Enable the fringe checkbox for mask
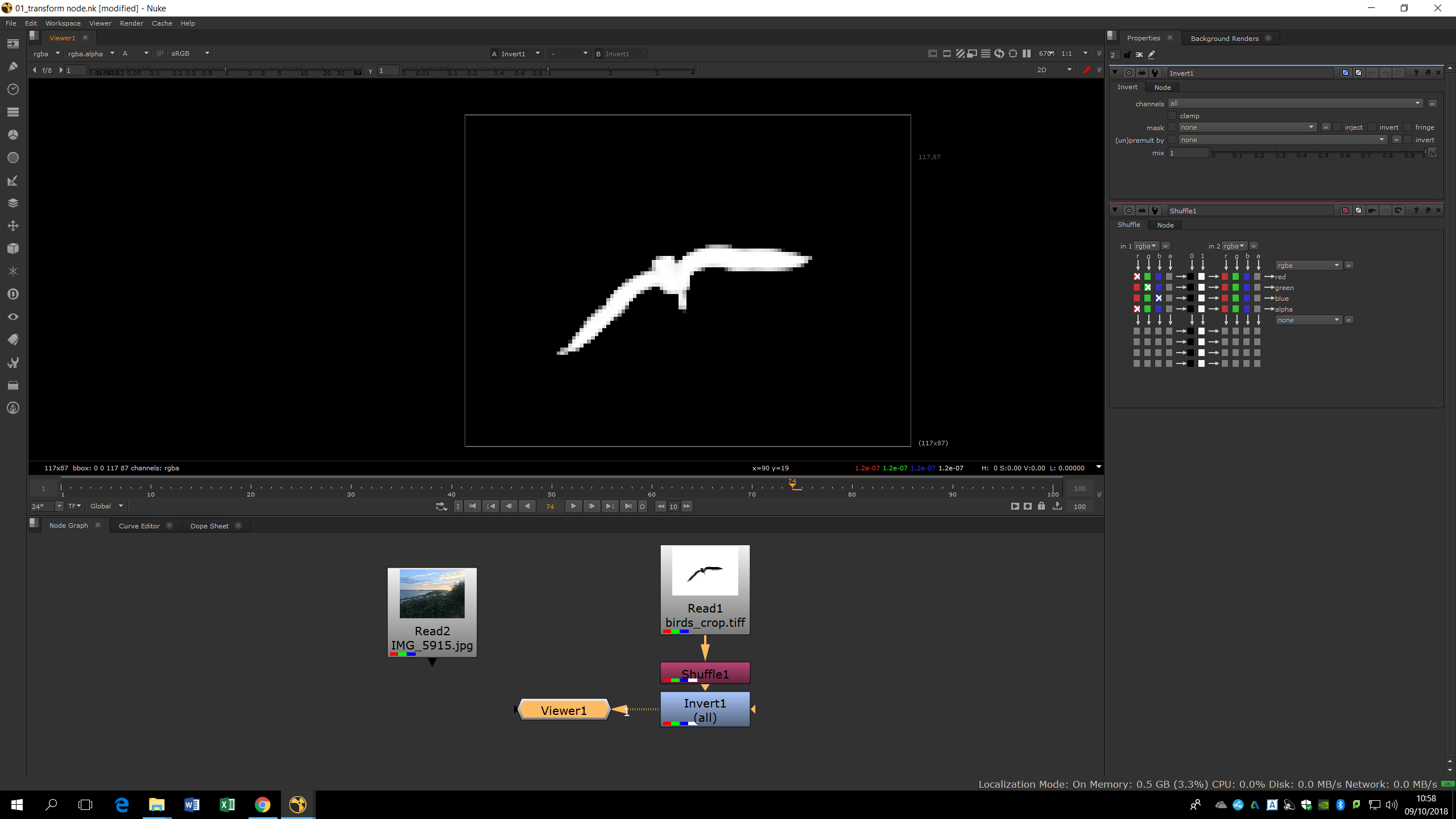 pos(1408,127)
